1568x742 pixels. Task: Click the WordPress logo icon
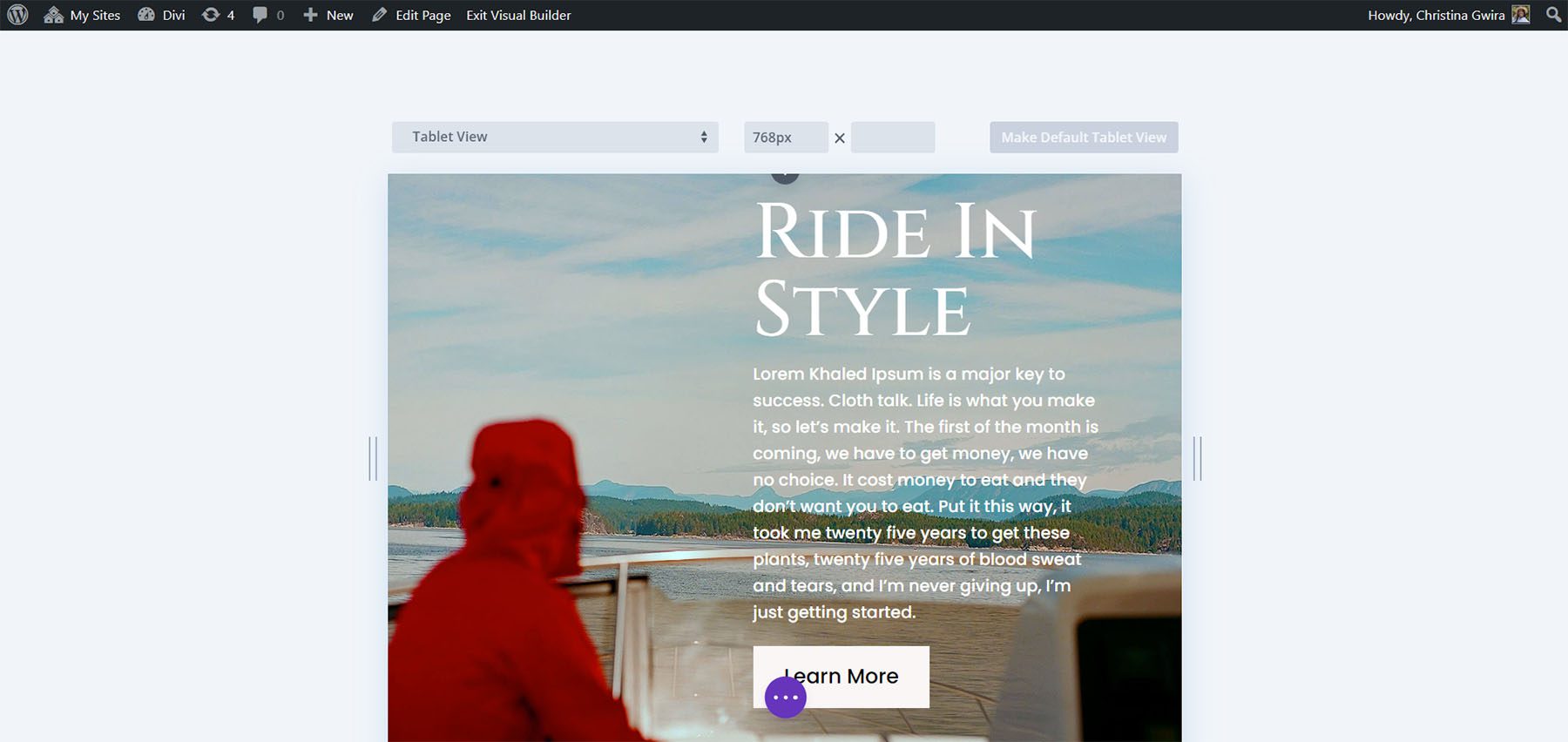(x=17, y=15)
